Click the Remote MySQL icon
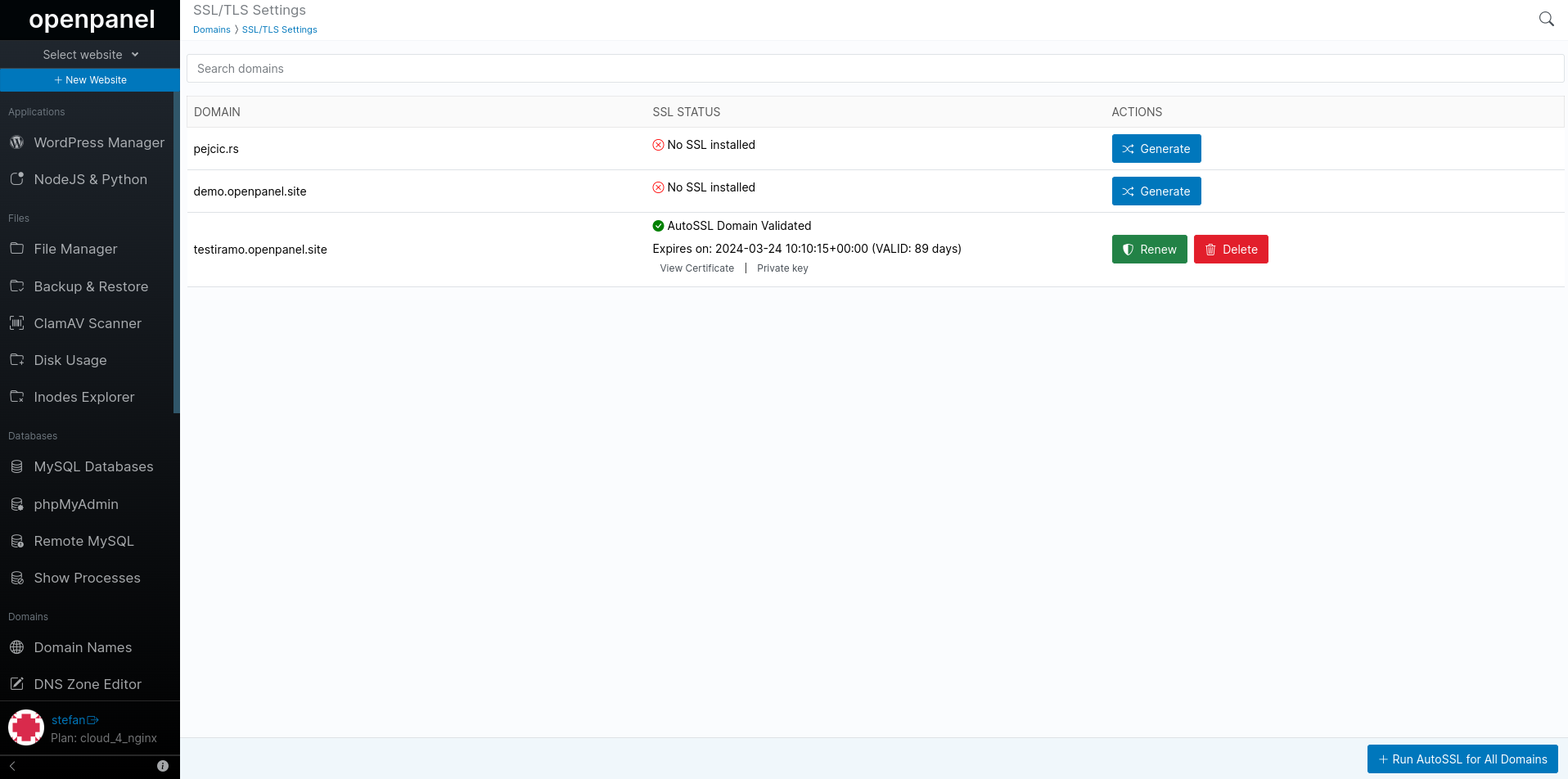 coord(16,541)
